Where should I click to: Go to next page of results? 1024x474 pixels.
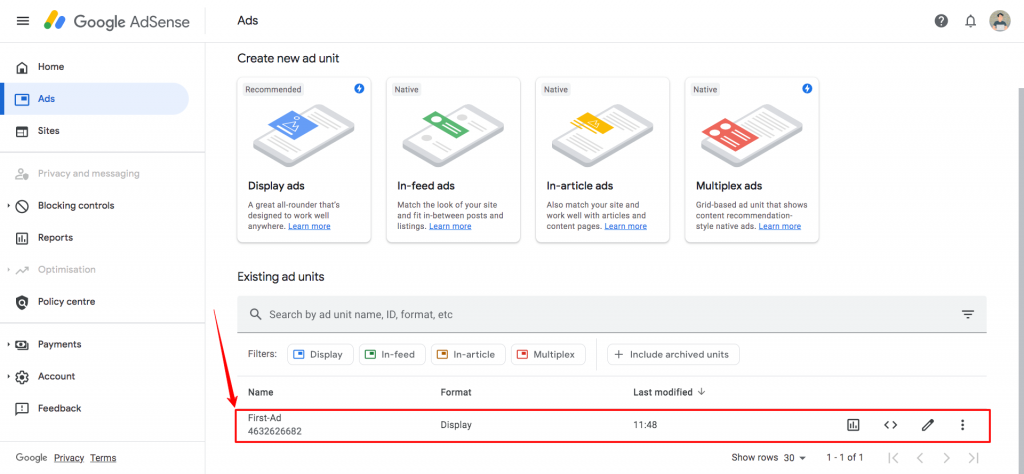[946, 458]
